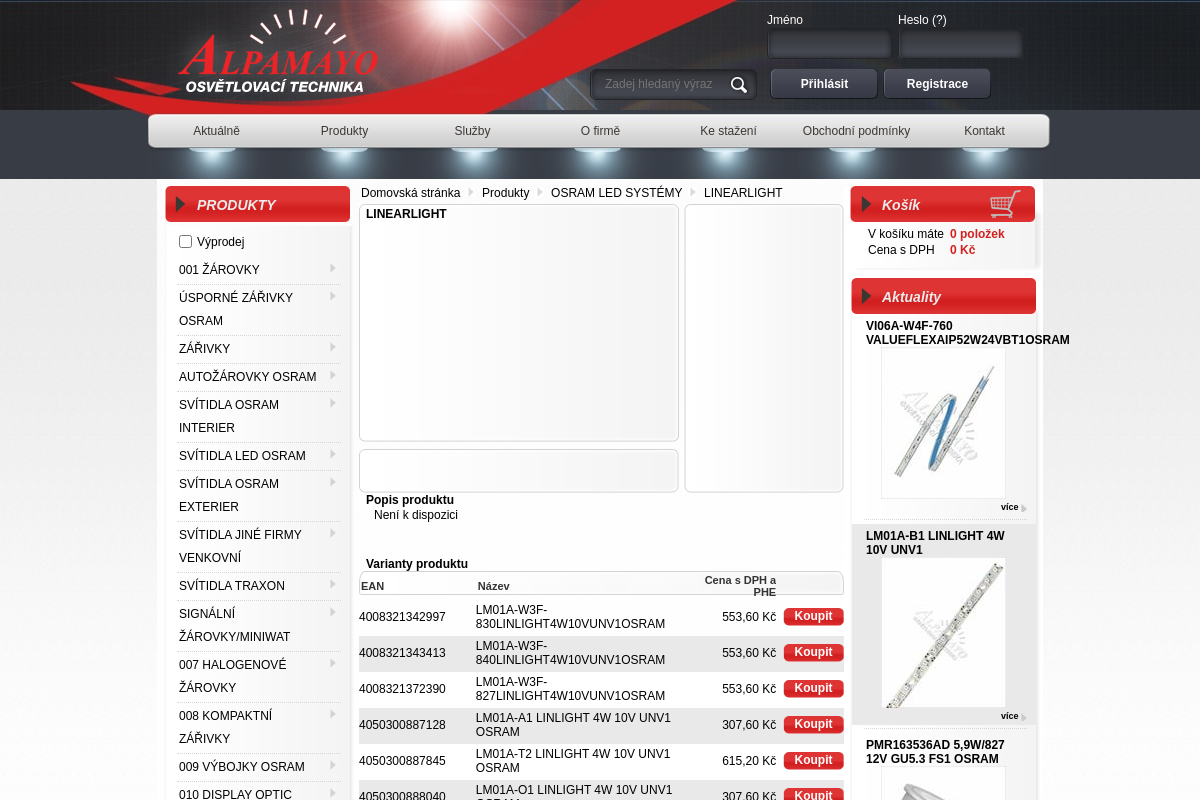
Task: Open PMR163536AD 5,9W/827 news title
Action: [935, 752]
